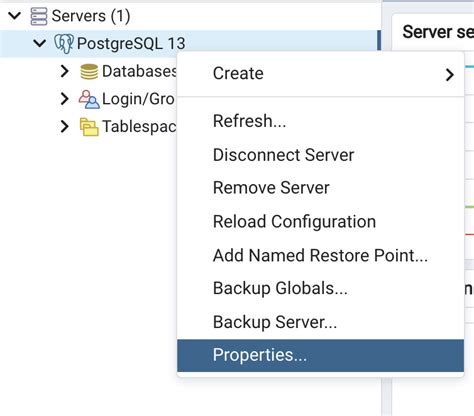Image resolution: width=474 pixels, height=416 pixels.
Task: Select Remove Server from the menu
Action: click(320, 188)
